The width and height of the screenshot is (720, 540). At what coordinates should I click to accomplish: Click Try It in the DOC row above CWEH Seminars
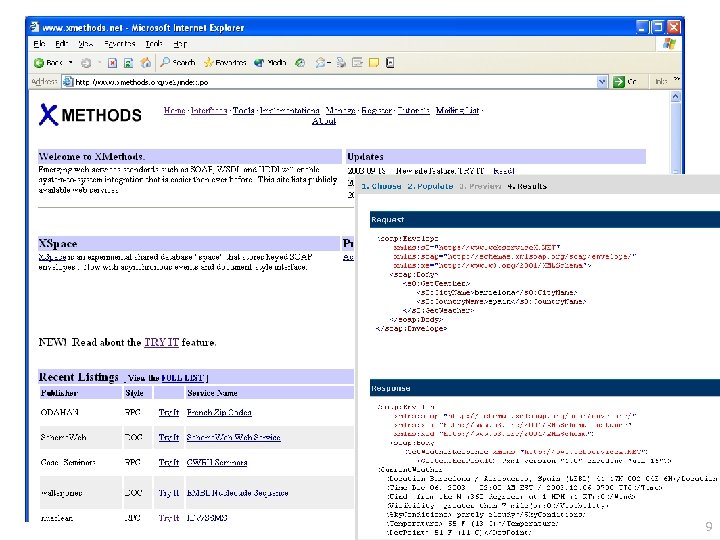(x=169, y=437)
